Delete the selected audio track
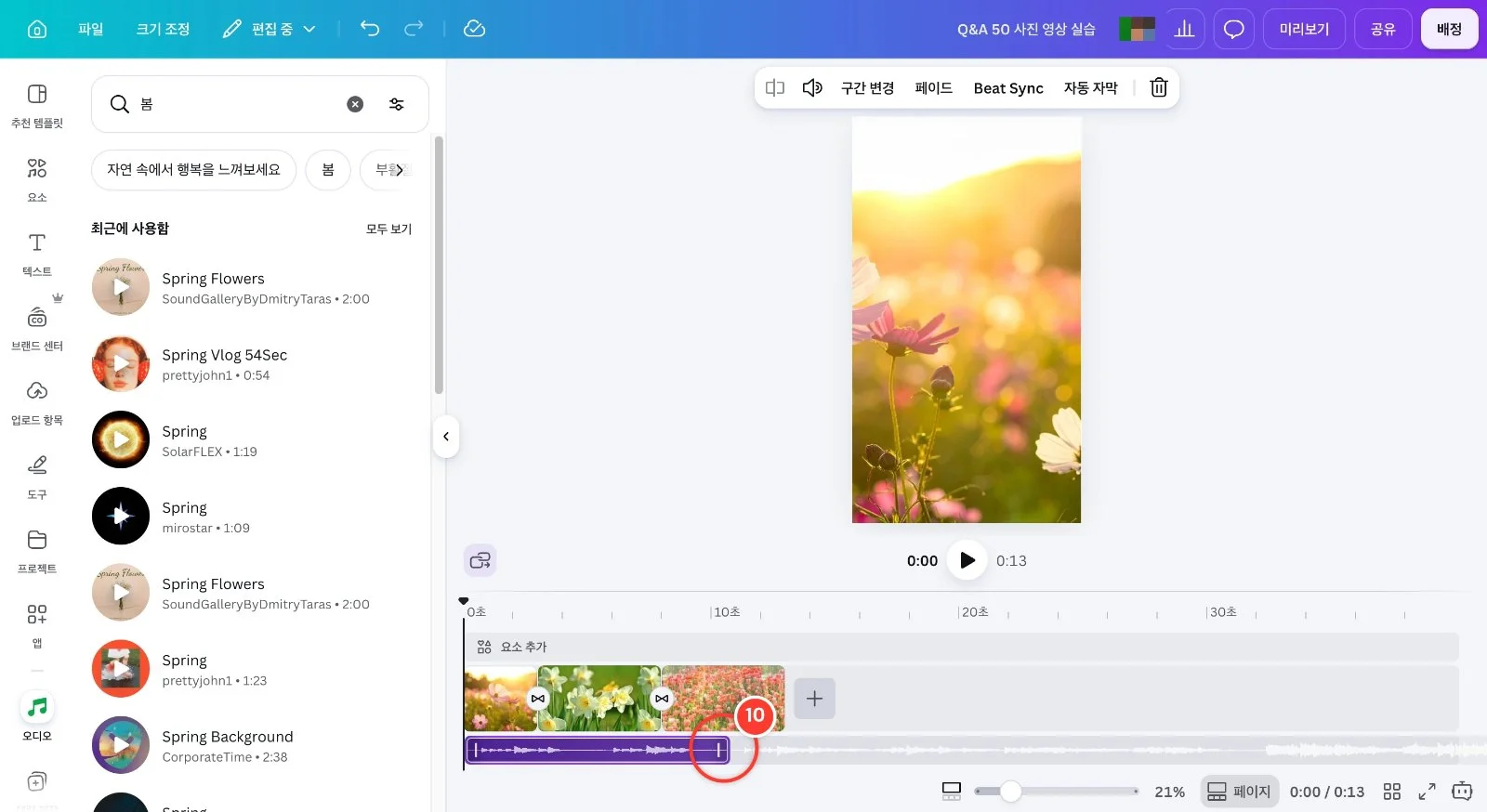This screenshot has width=1487, height=812. pyautogui.click(x=1159, y=87)
